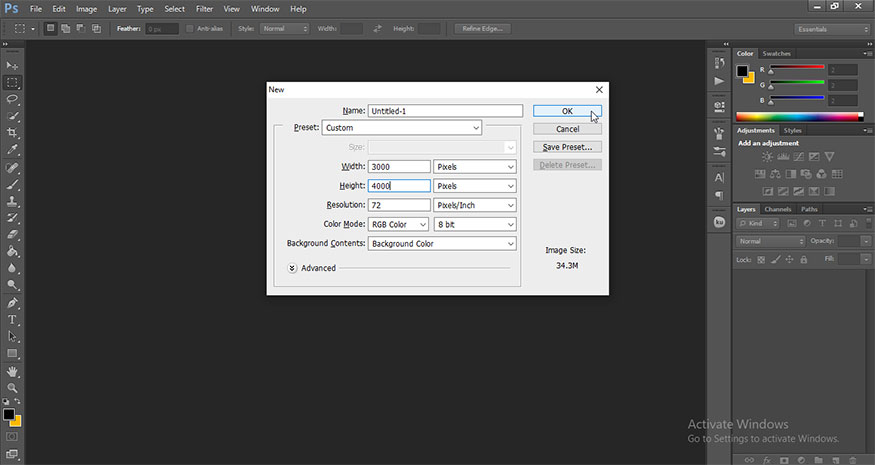Expand the Advanced section
The width and height of the screenshot is (875, 465).
292,269
